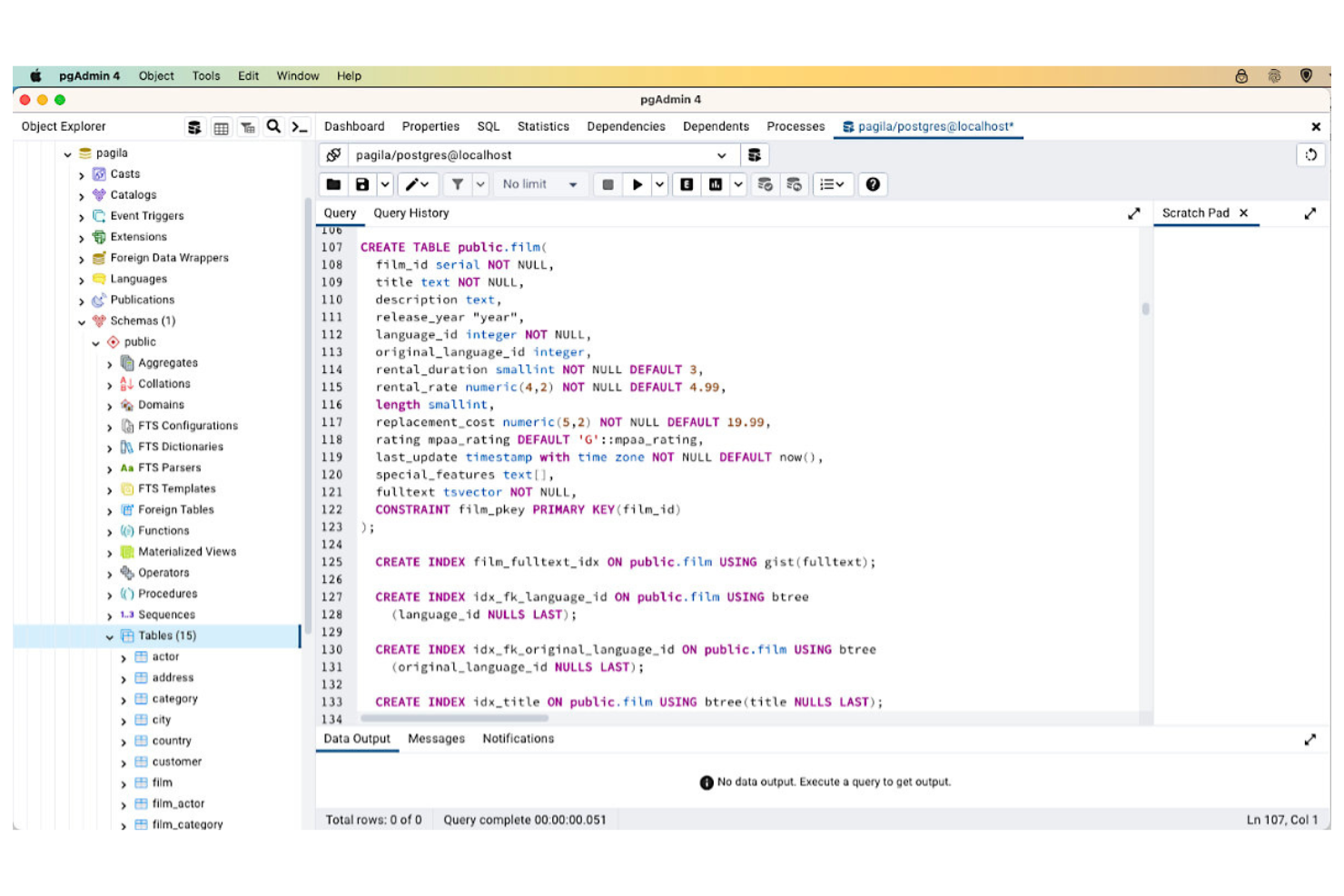Collapse the Schemas node
This screenshot has height=896, width=1344.
82,320
